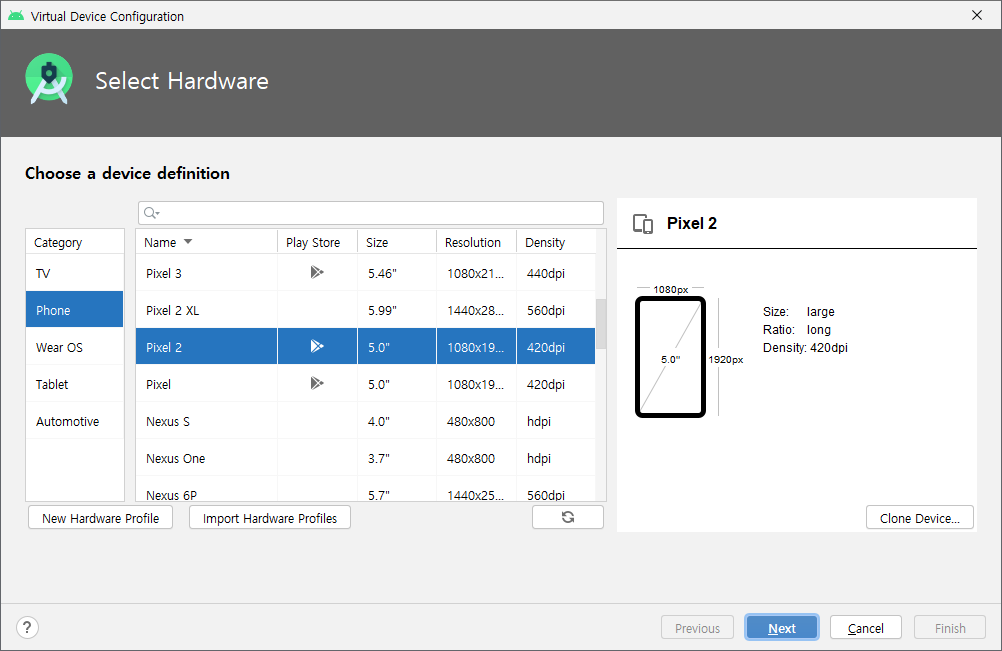The height and width of the screenshot is (651, 1002).
Task: Click the refresh device list icon button
Action: click(567, 517)
